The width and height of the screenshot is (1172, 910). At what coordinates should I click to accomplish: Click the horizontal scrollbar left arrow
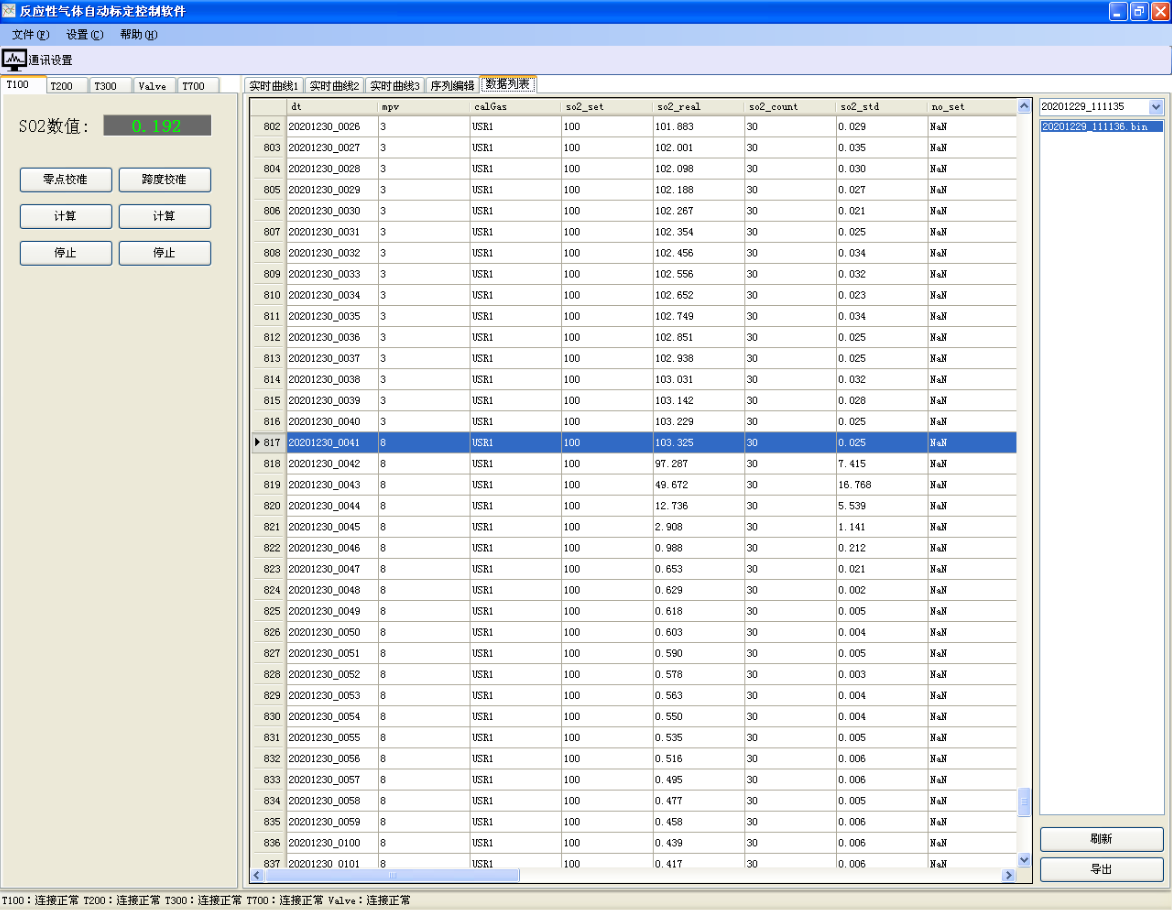[257, 875]
